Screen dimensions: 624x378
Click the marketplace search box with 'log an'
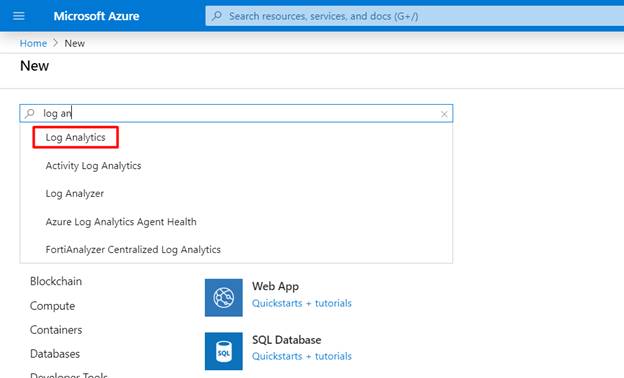(x=236, y=113)
